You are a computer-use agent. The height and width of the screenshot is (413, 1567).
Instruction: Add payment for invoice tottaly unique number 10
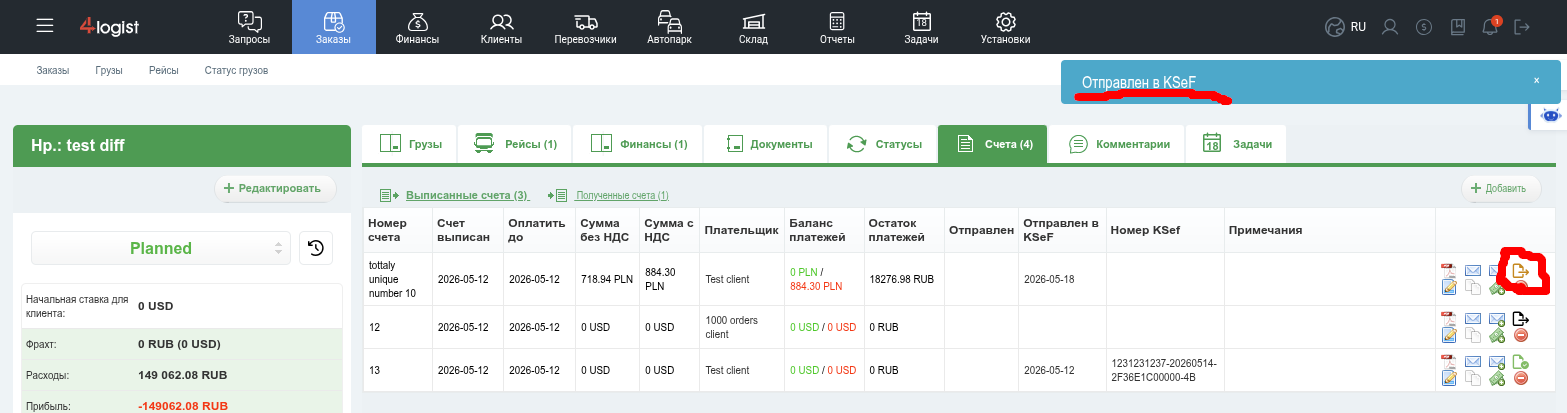1497,288
